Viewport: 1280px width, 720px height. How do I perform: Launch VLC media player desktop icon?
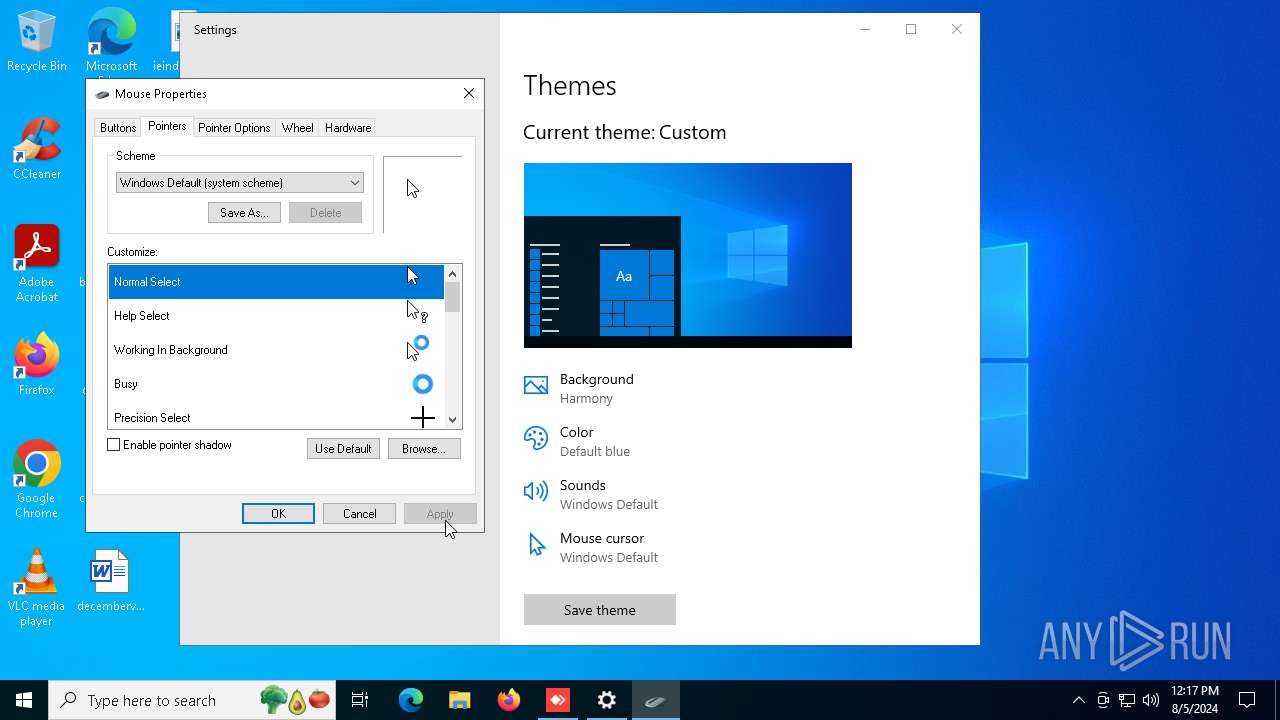point(37,587)
